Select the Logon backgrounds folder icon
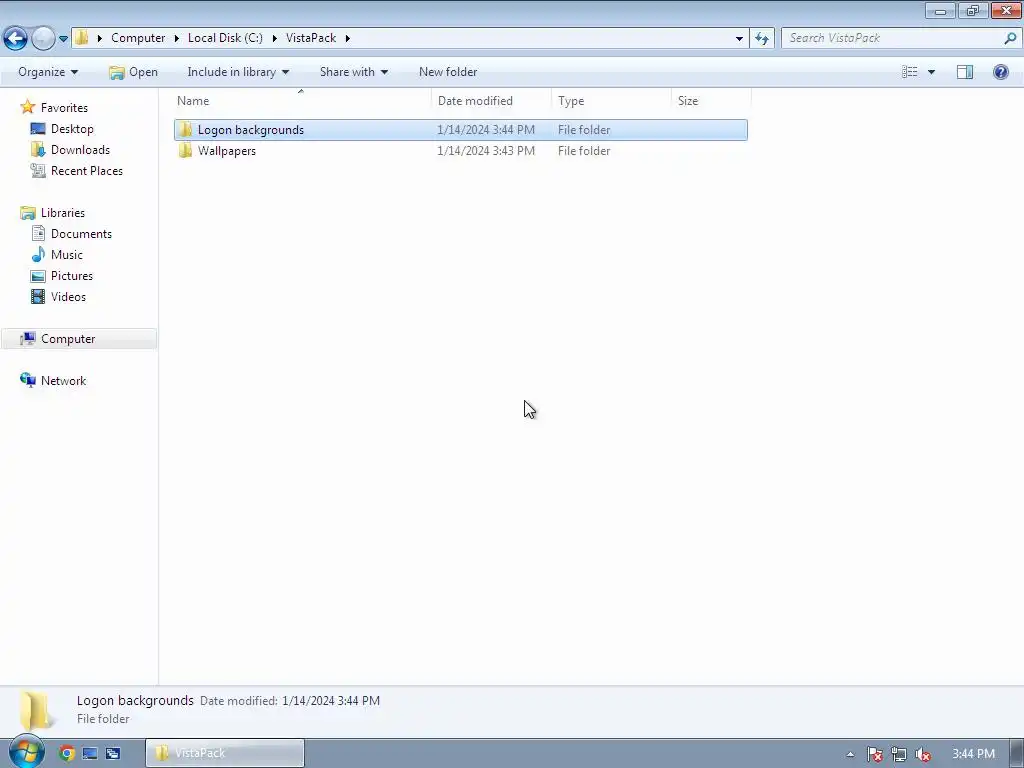The image size is (1024, 768). 185,129
